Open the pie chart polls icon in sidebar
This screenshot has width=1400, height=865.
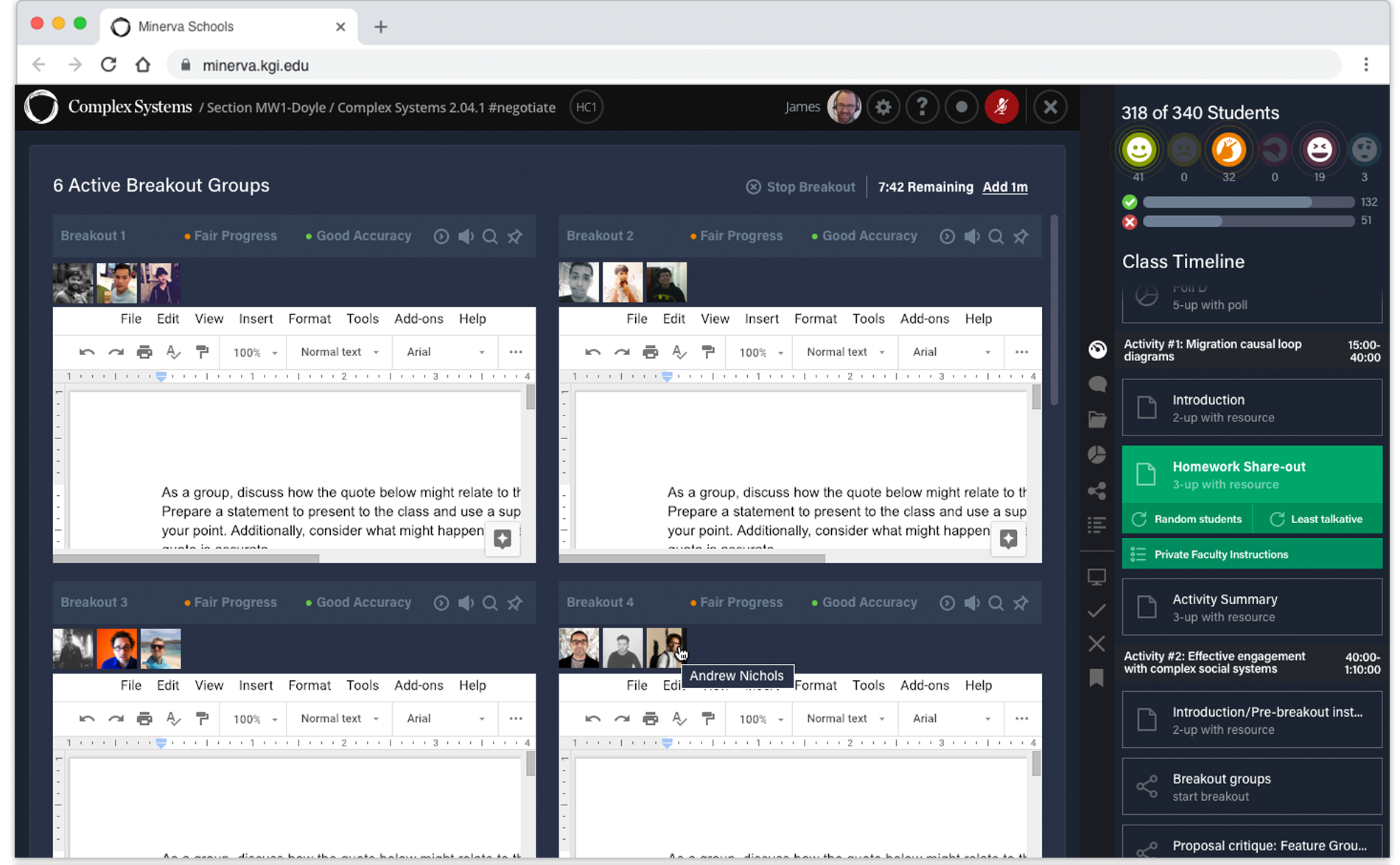(x=1097, y=455)
